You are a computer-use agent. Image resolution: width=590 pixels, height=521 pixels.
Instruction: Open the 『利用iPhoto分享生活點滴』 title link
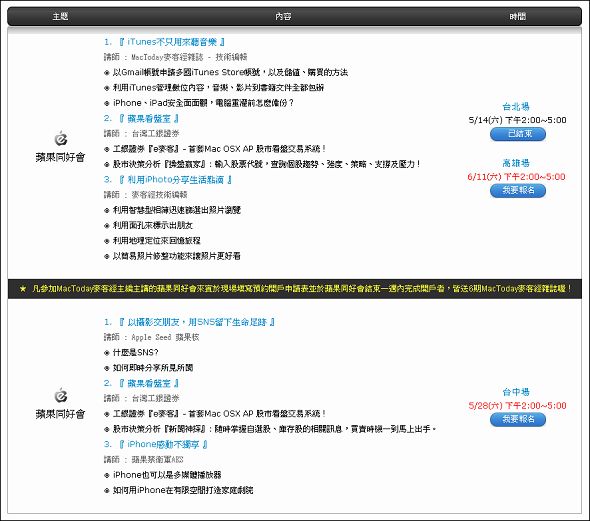pos(175,180)
